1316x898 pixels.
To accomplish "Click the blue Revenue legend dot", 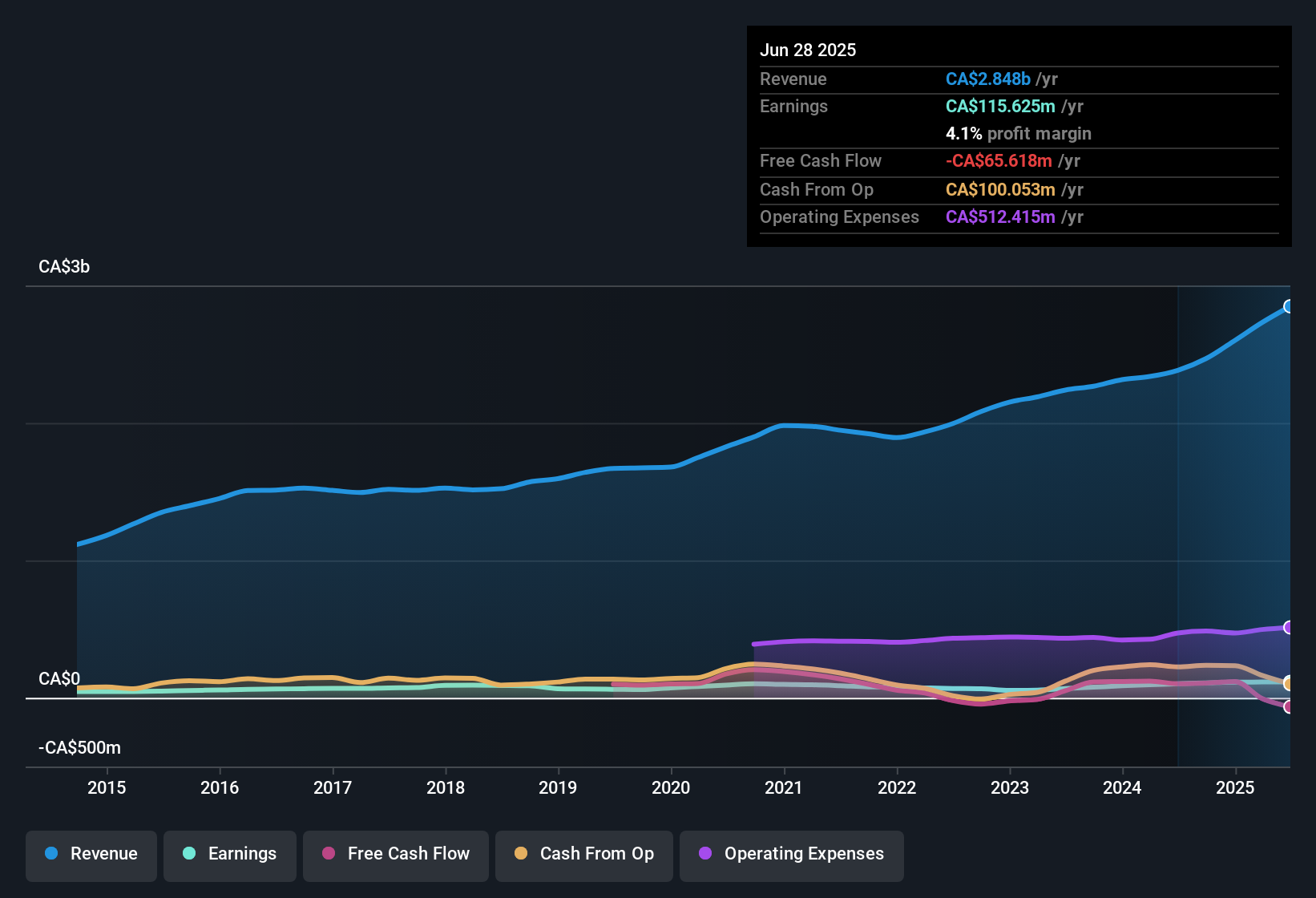I will coord(50,854).
